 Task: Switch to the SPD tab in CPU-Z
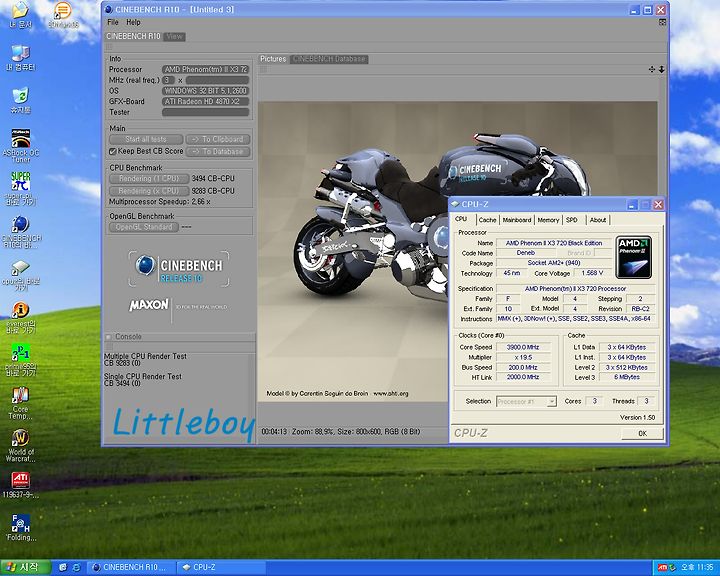coord(572,220)
